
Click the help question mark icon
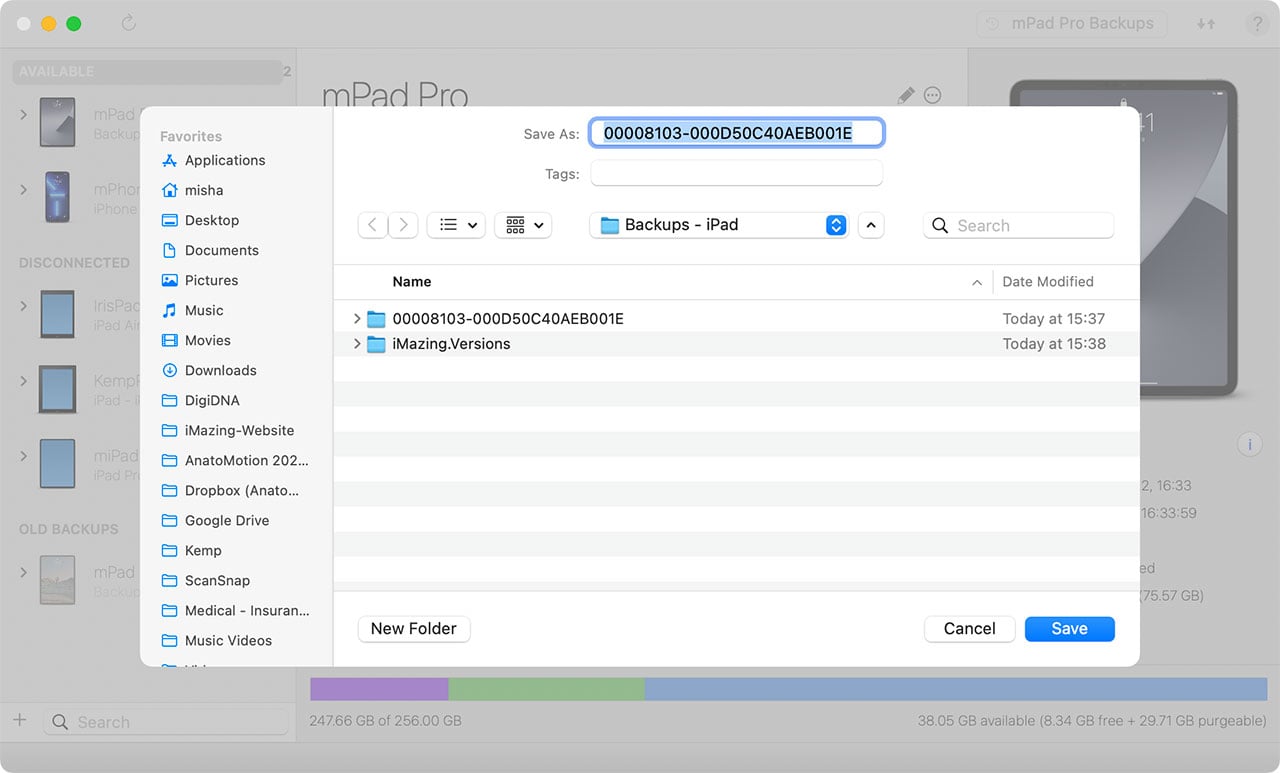pos(1256,24)
